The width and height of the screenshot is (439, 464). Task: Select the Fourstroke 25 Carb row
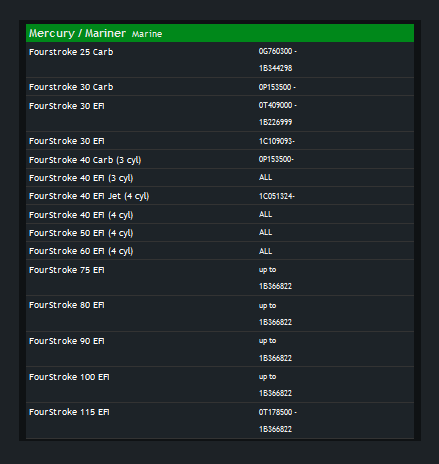[220, 60]
